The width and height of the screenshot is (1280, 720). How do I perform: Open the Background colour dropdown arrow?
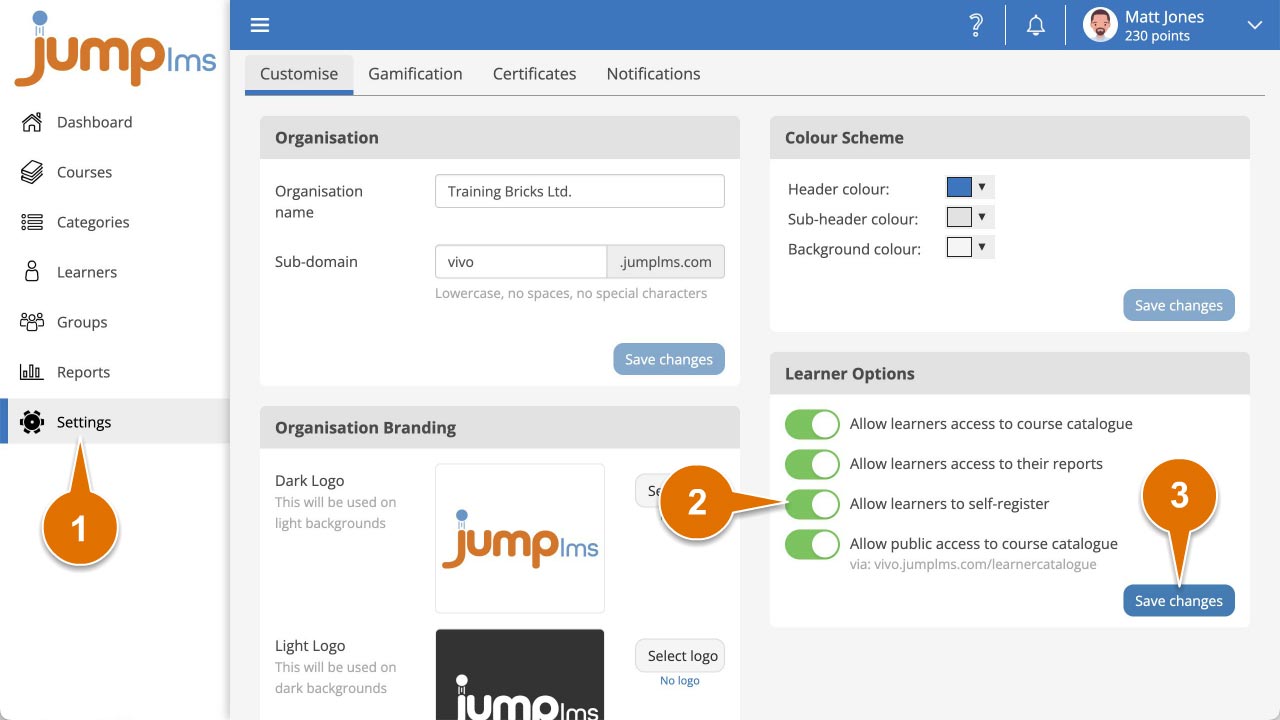[982, 247]
